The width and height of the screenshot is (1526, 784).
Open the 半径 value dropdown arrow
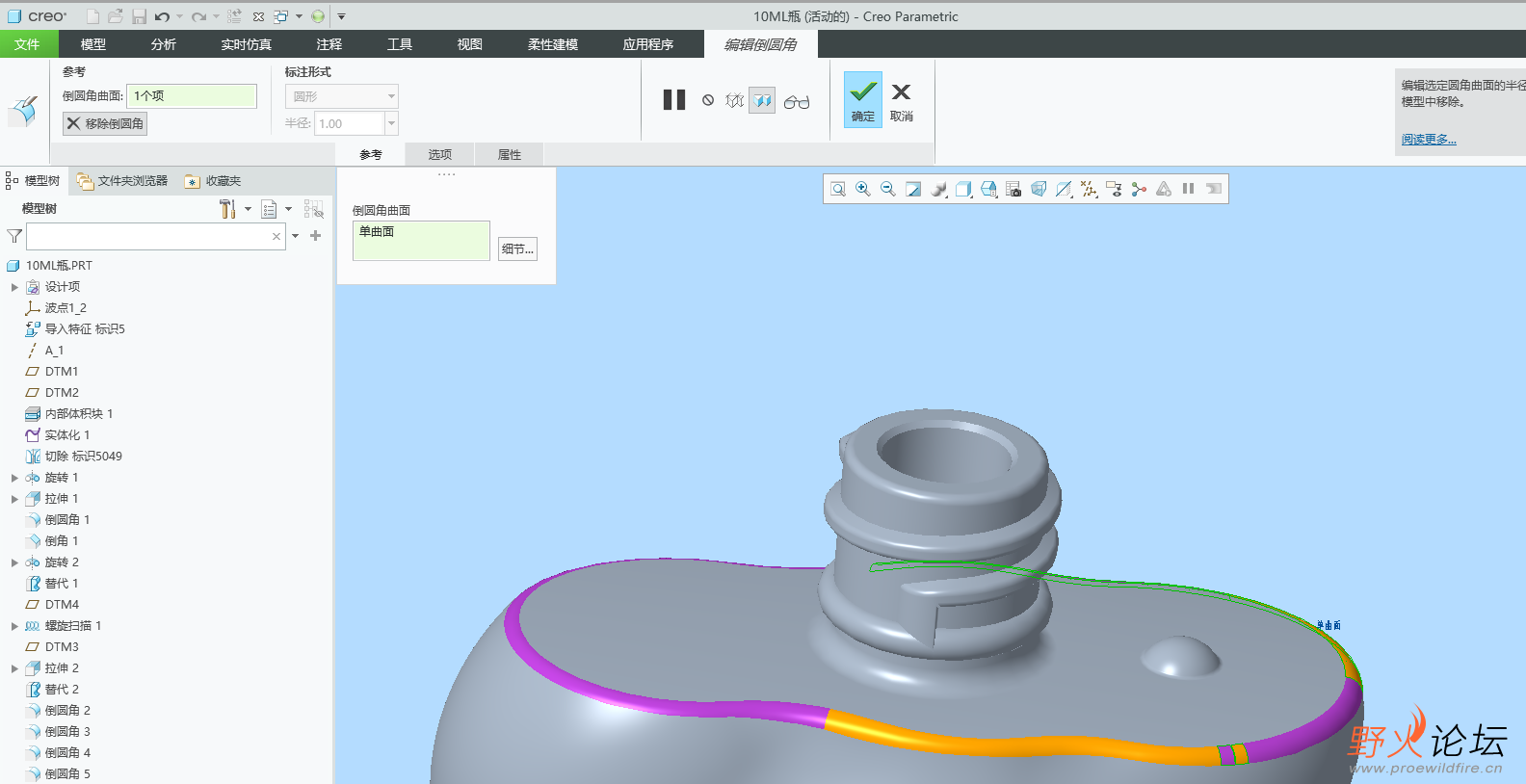pyautogui.click(x=391, y=123)
